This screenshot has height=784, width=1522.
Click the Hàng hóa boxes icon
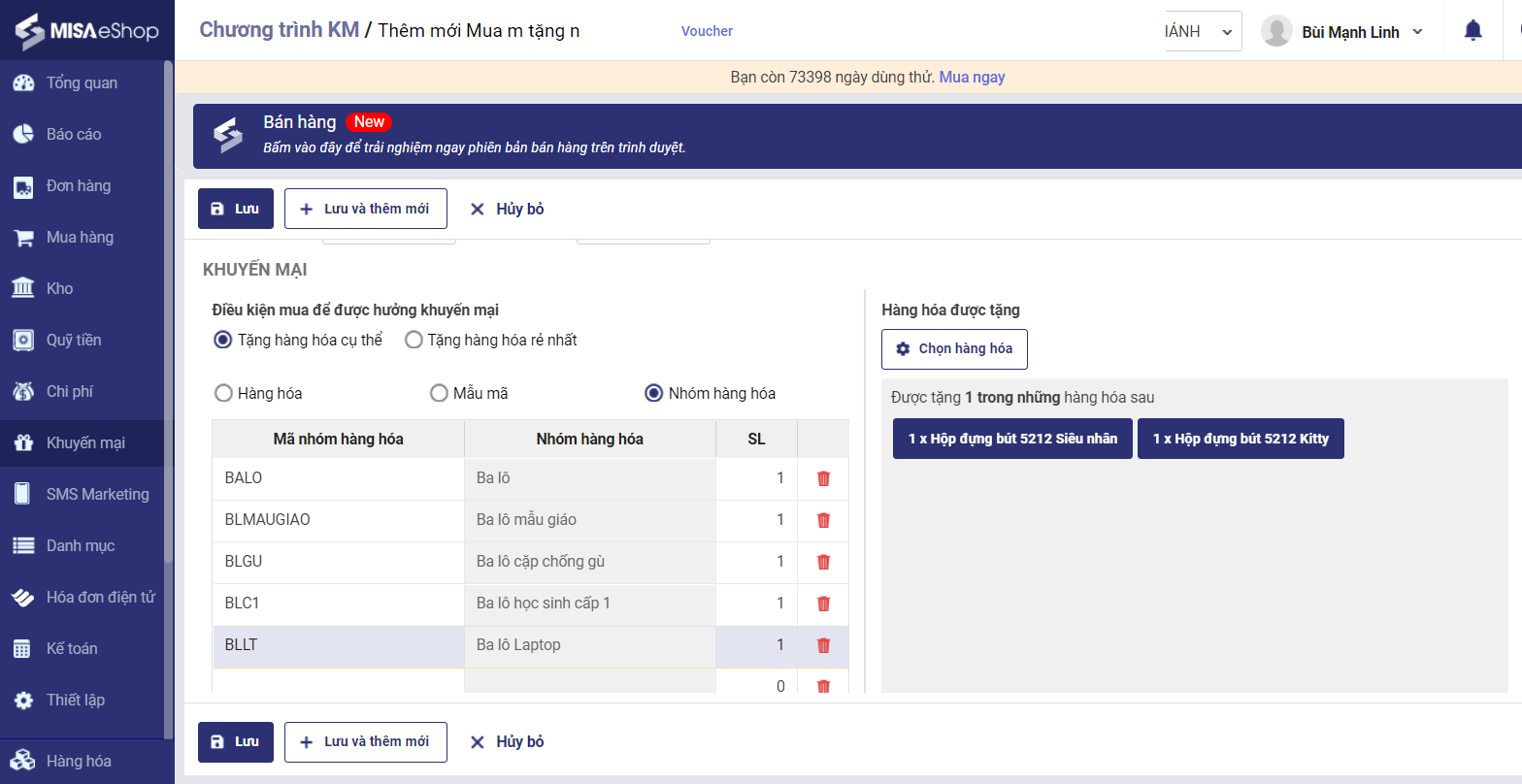[x=23, y=761]
